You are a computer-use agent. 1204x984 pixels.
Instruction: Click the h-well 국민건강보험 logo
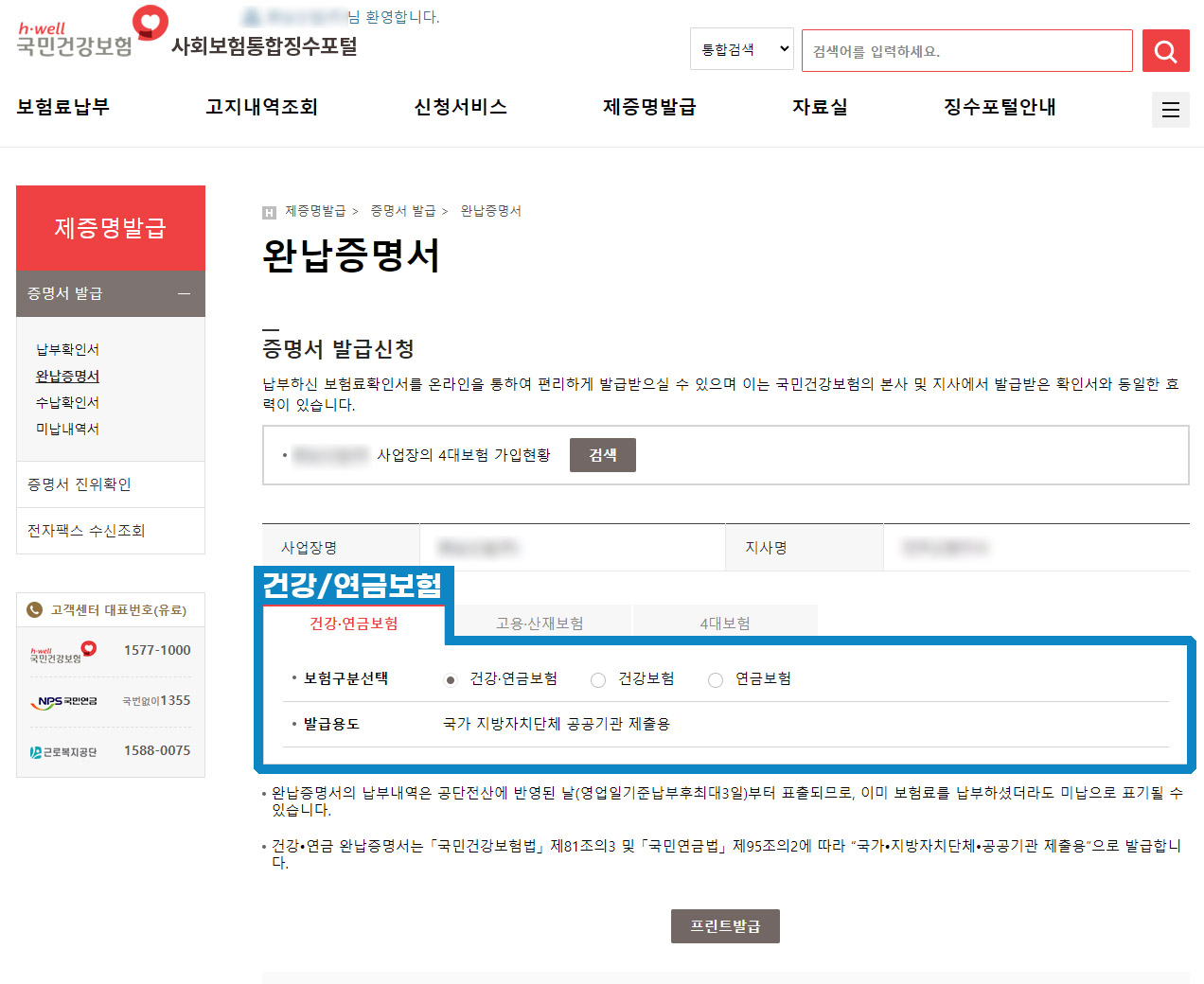92,33
